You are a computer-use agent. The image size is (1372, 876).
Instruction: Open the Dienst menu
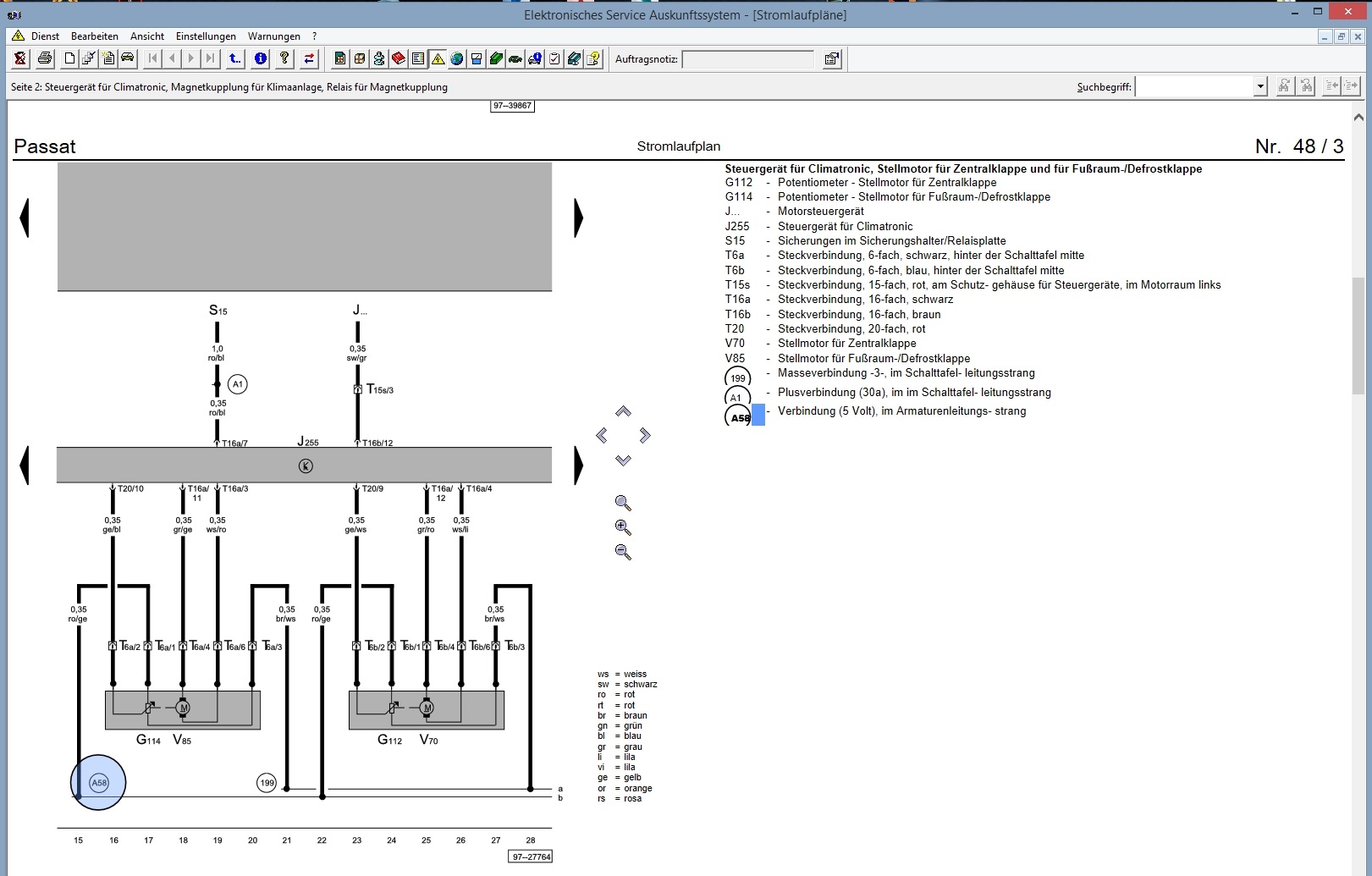pyautogui.click(x=45, y=36)
